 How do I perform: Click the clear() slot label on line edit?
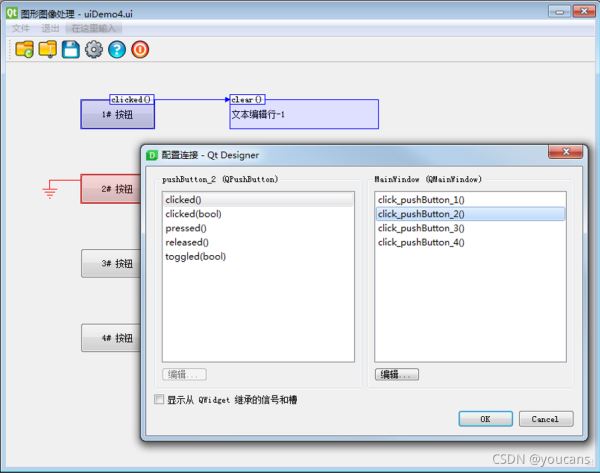pos(247,99)
